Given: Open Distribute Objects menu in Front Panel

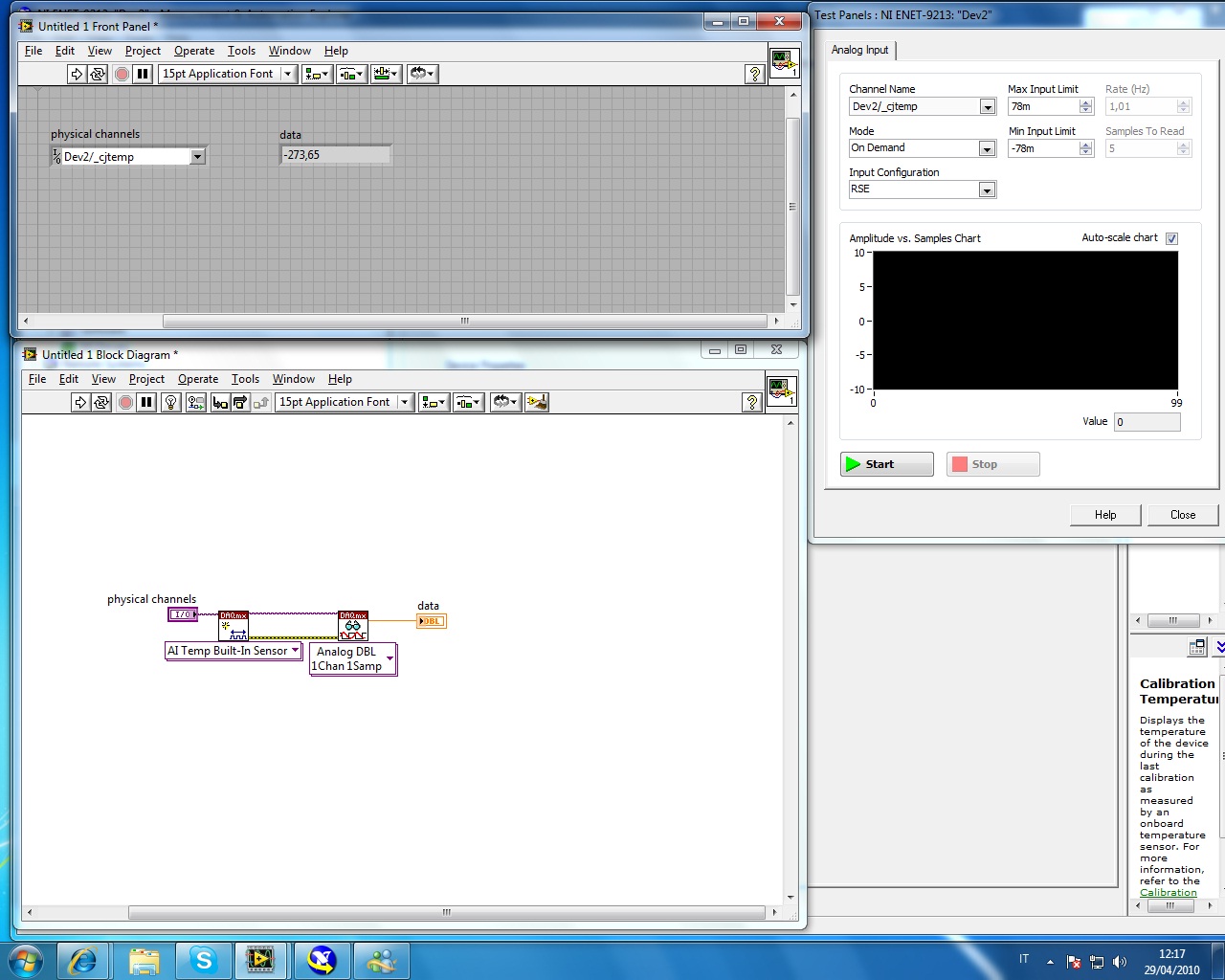Looking at the screenshot, I should click(x=351, y=74).
